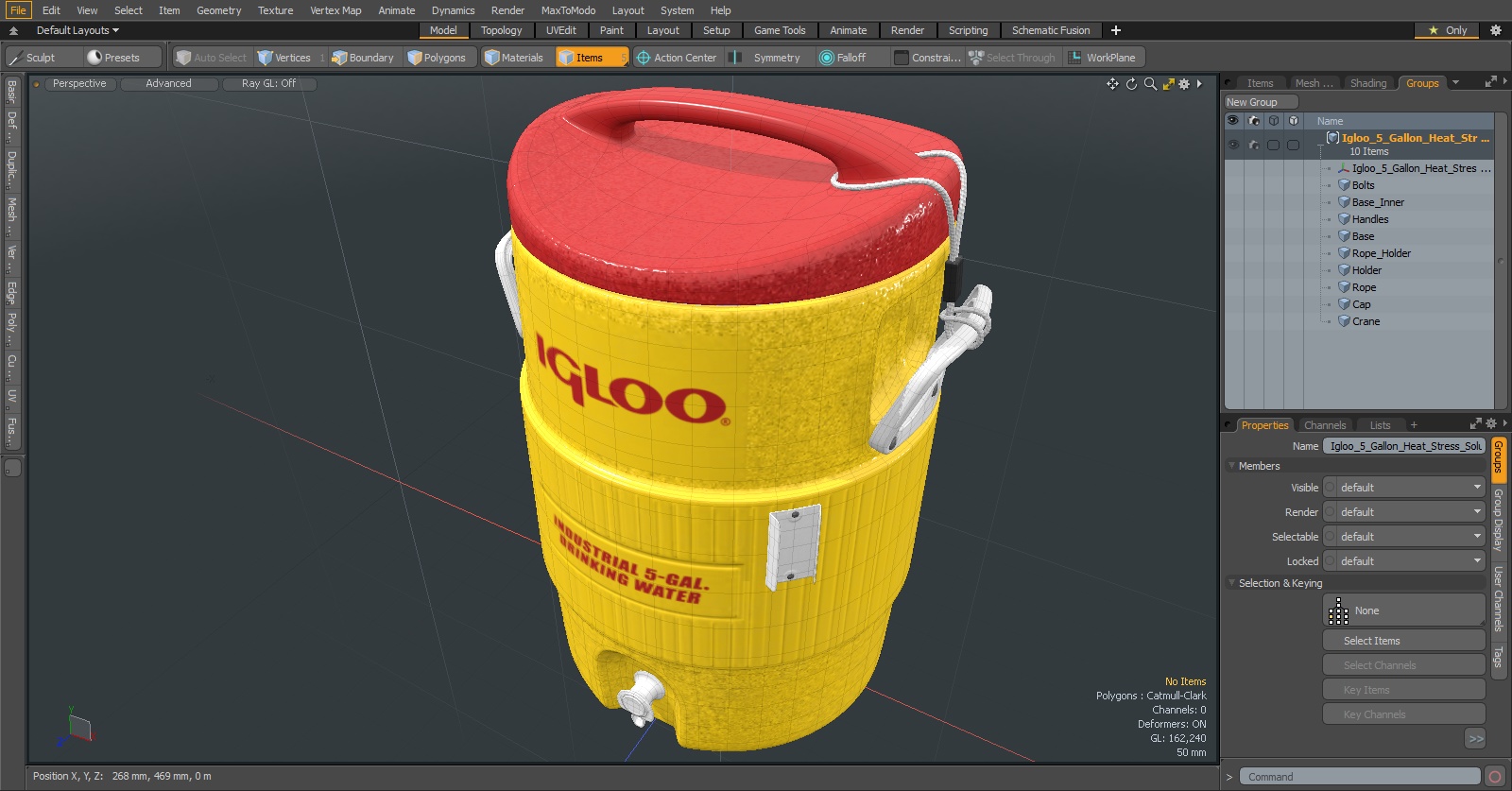This screenshot has width=1512, height=791.
Task: Click the Select Items button
Action: click(1403, 641)
